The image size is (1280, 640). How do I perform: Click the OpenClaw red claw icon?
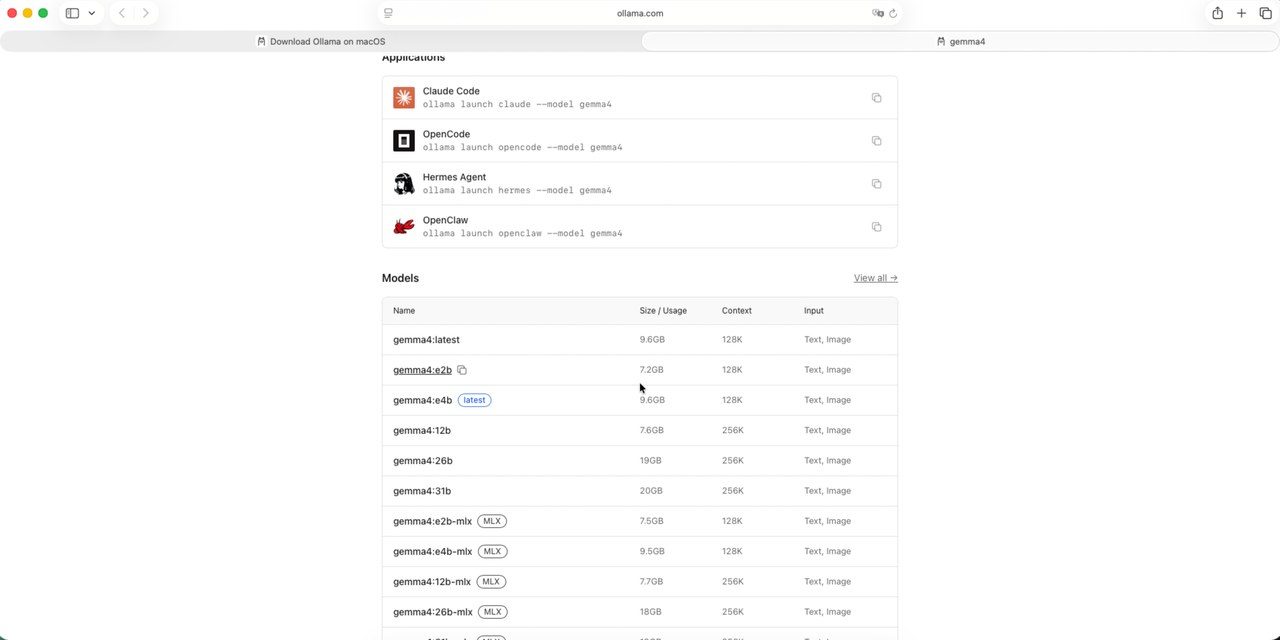point(404,227)
